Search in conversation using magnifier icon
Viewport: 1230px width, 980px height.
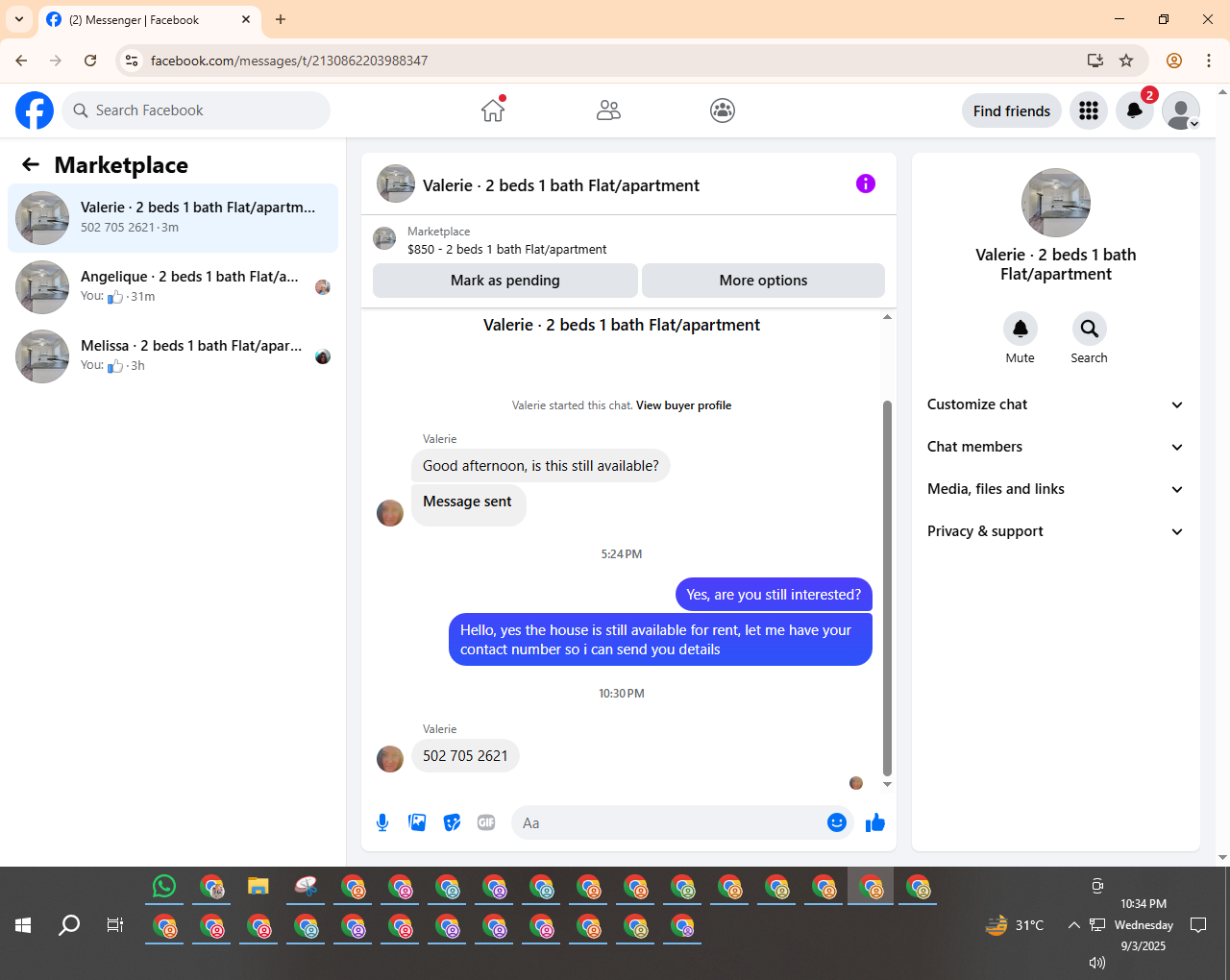click(x=1090, y=329)
